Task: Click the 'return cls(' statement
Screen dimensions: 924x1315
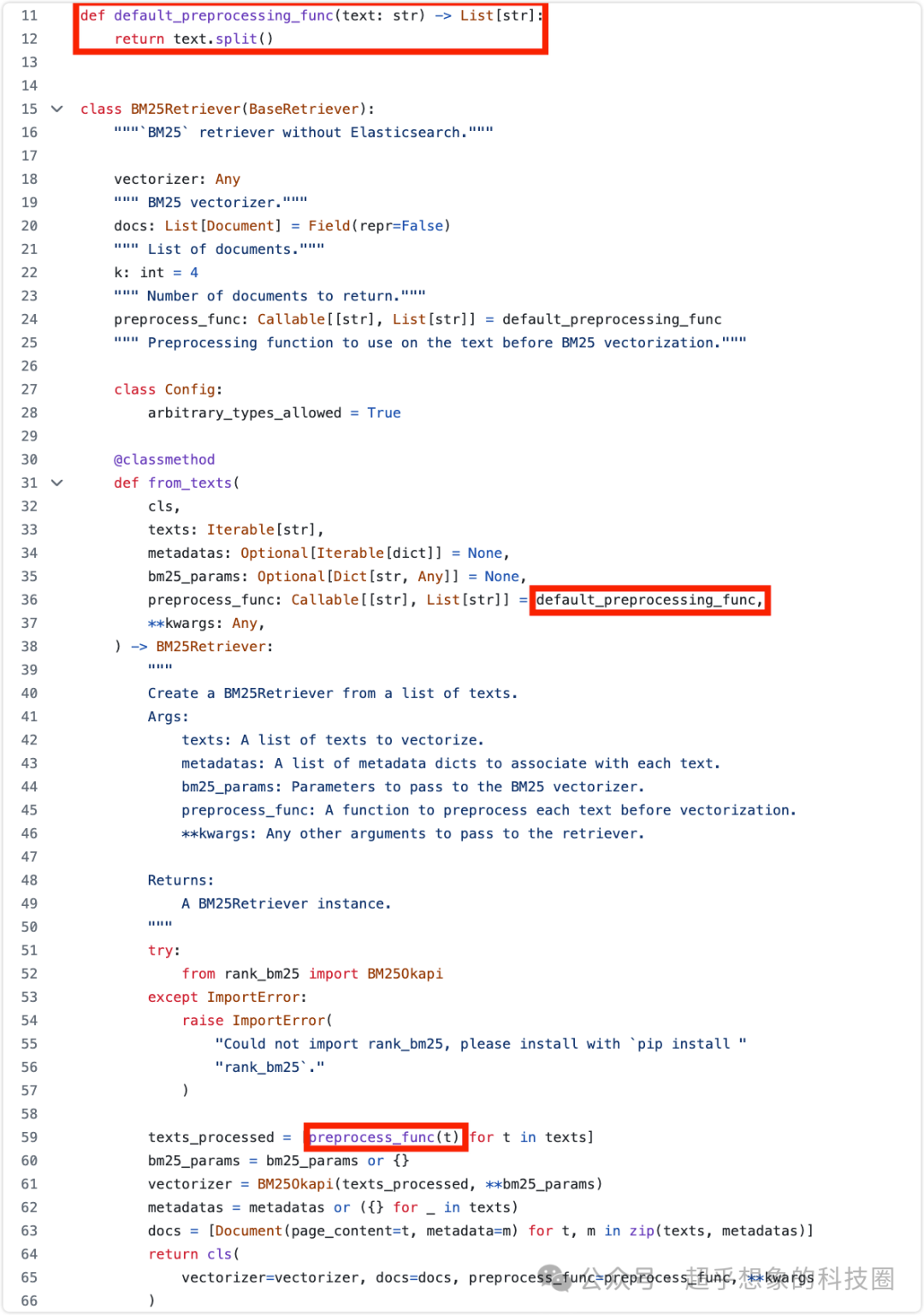Action: [x=193, y=1254]
